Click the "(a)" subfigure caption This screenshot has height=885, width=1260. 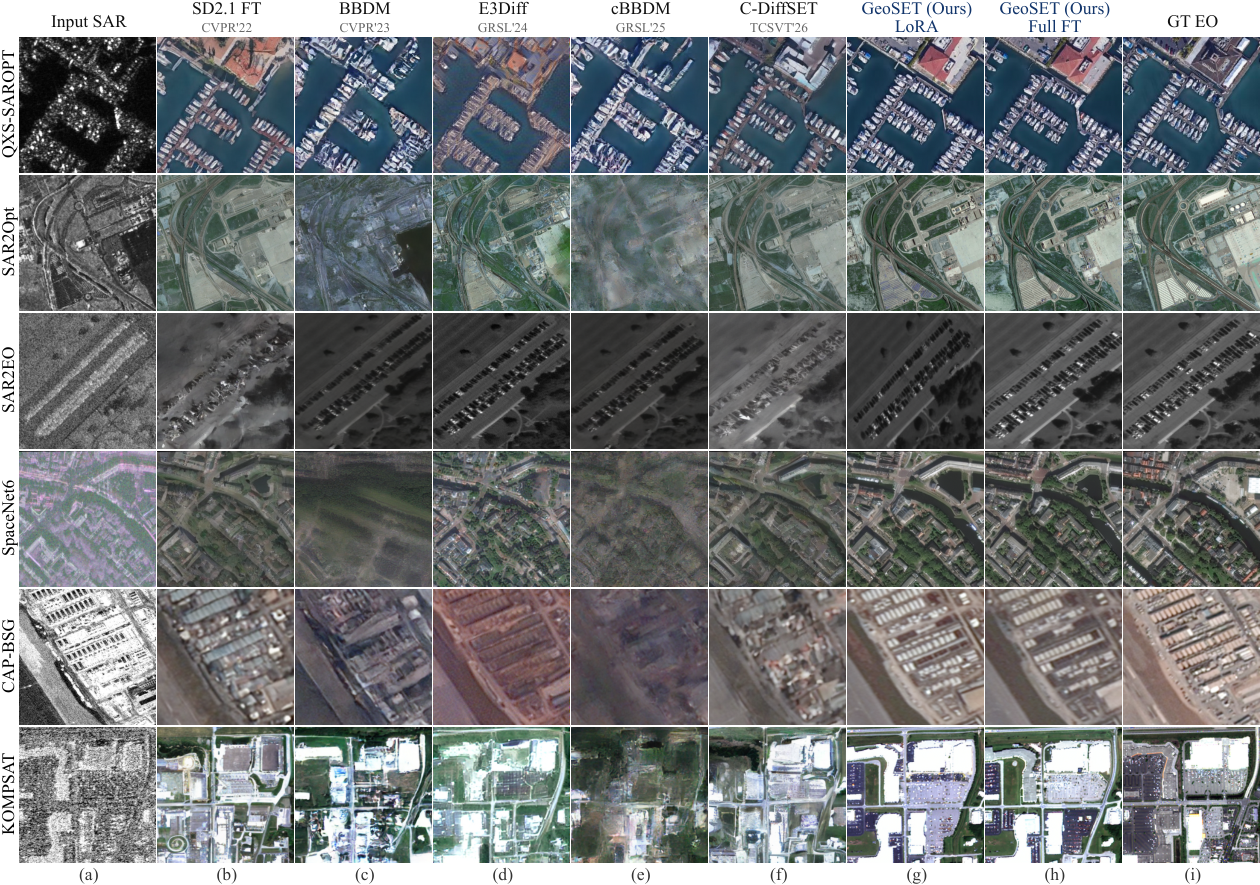(x=89, y=875)
